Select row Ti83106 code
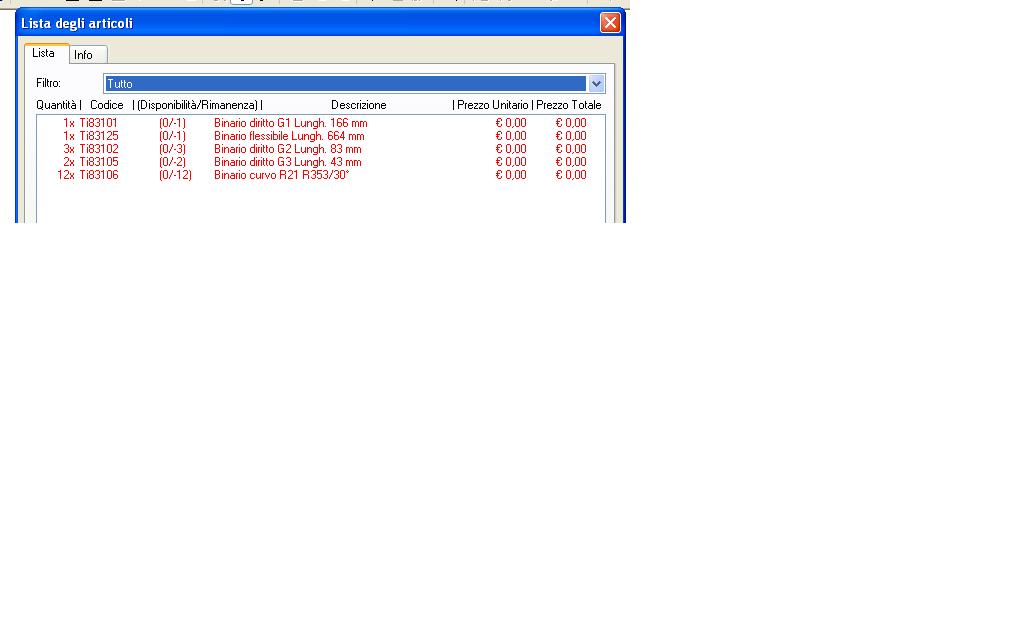The width and height of the screenshot is (1012, 636). tap(99, 174)
